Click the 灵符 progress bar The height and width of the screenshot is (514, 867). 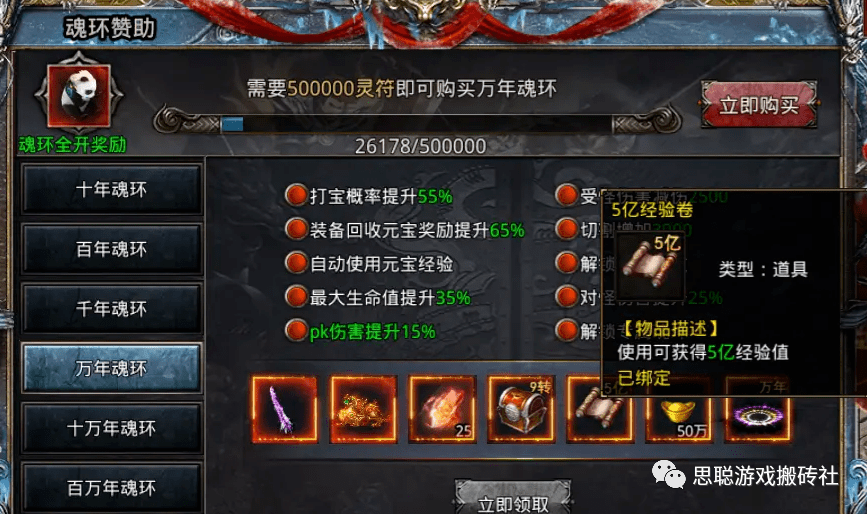417,124
